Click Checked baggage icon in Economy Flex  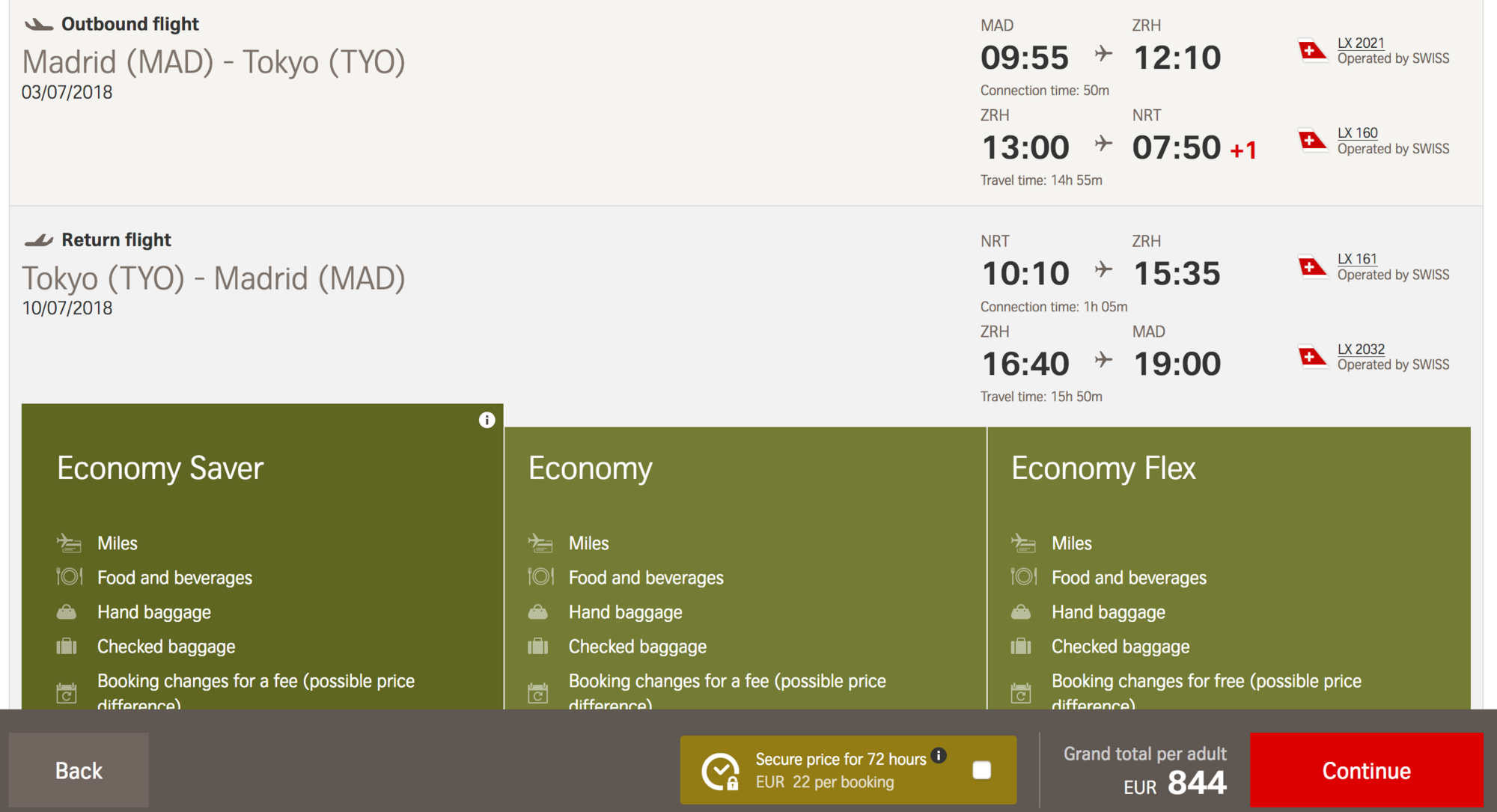[1021, 646]
